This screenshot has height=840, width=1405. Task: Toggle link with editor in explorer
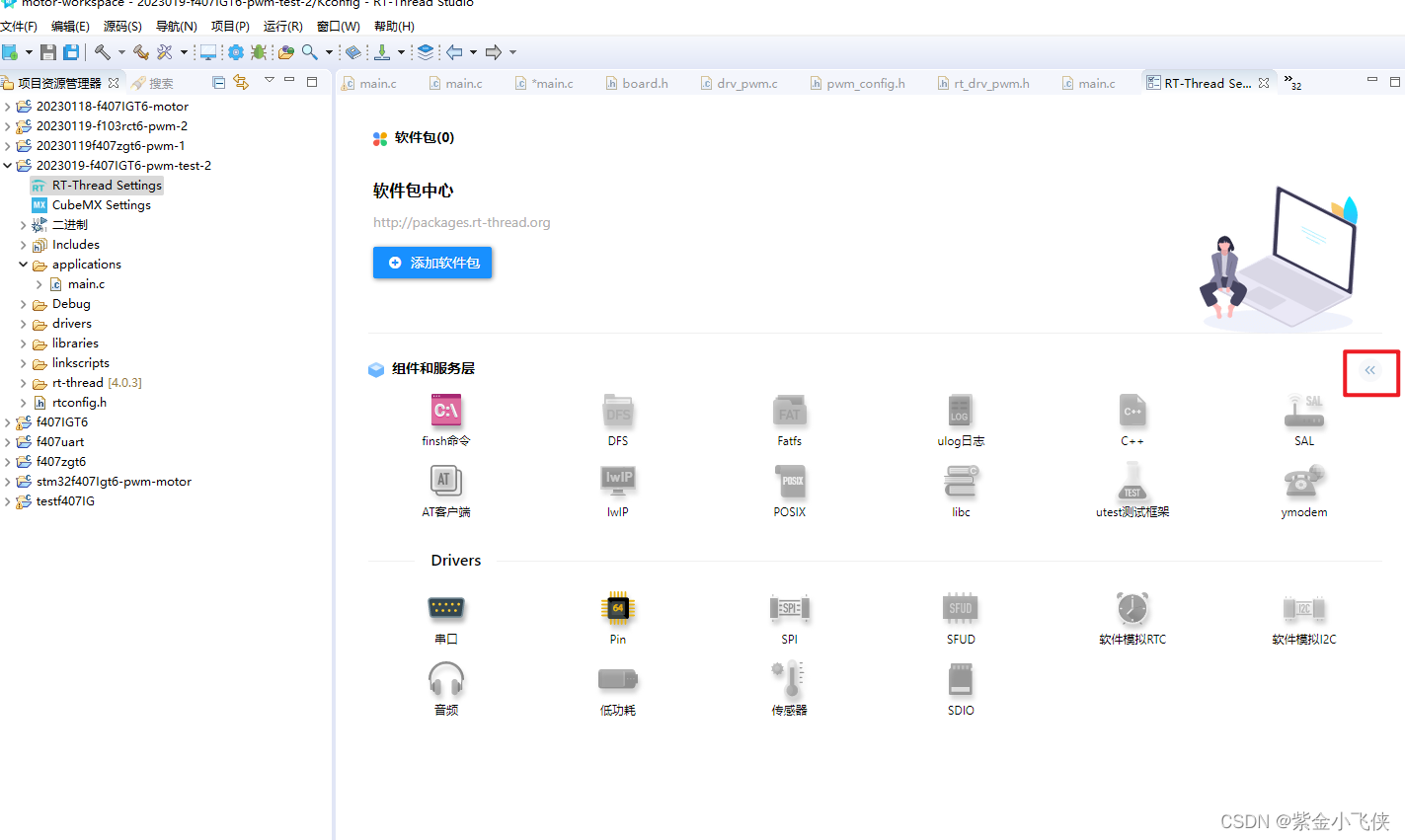tap(241, 83)
